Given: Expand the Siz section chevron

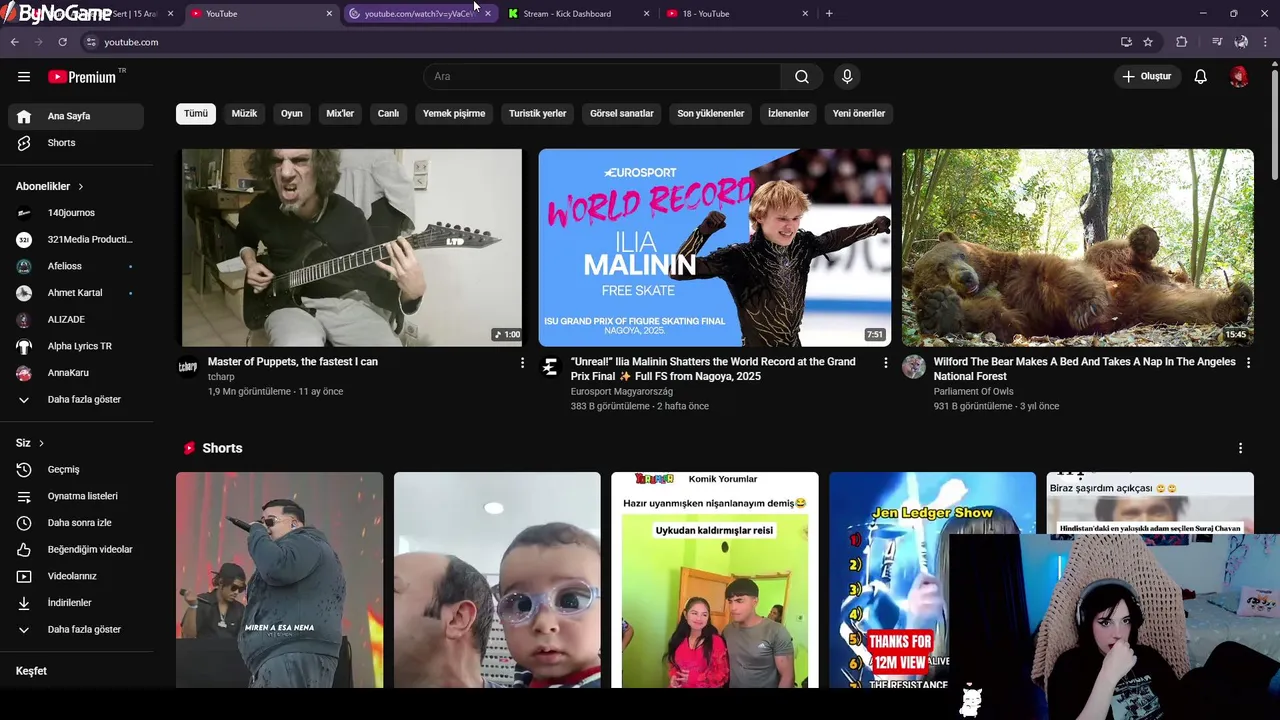Looking at the screenshot, I should click(x=41, y=443).
